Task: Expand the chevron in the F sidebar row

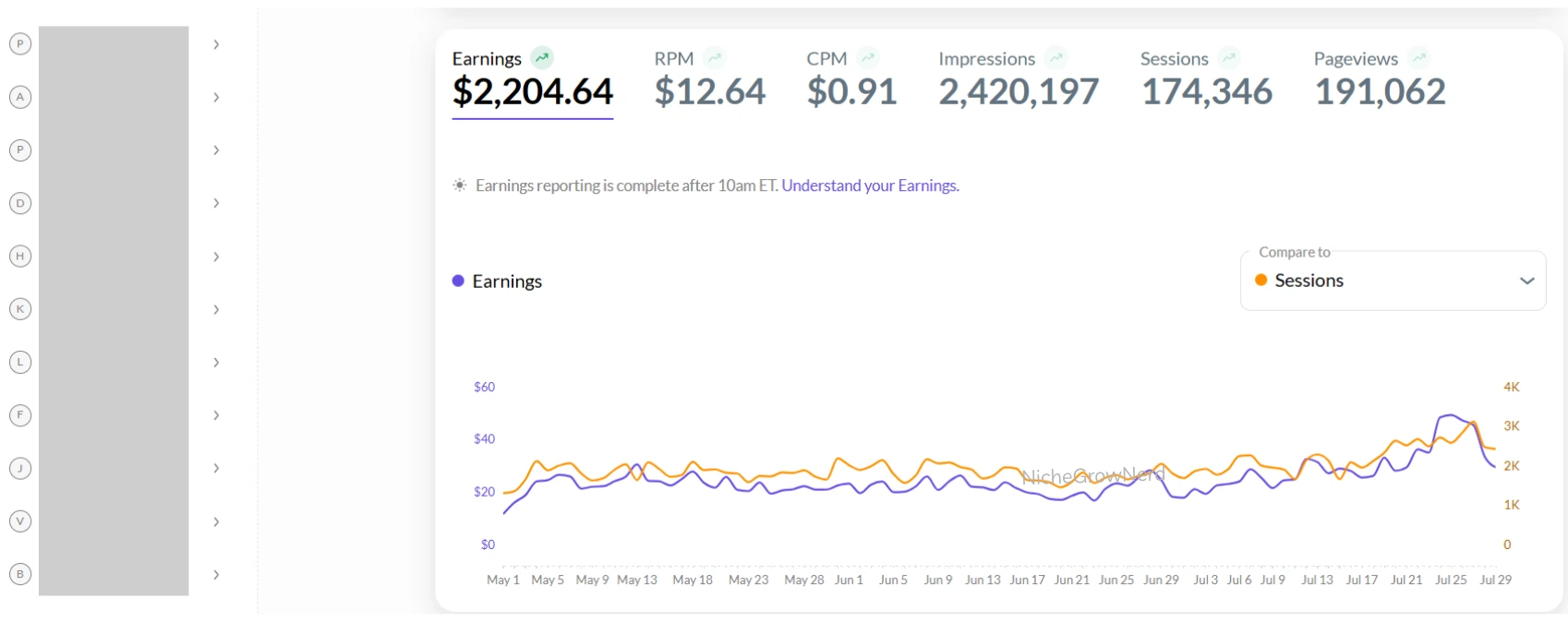Action: 216,415
